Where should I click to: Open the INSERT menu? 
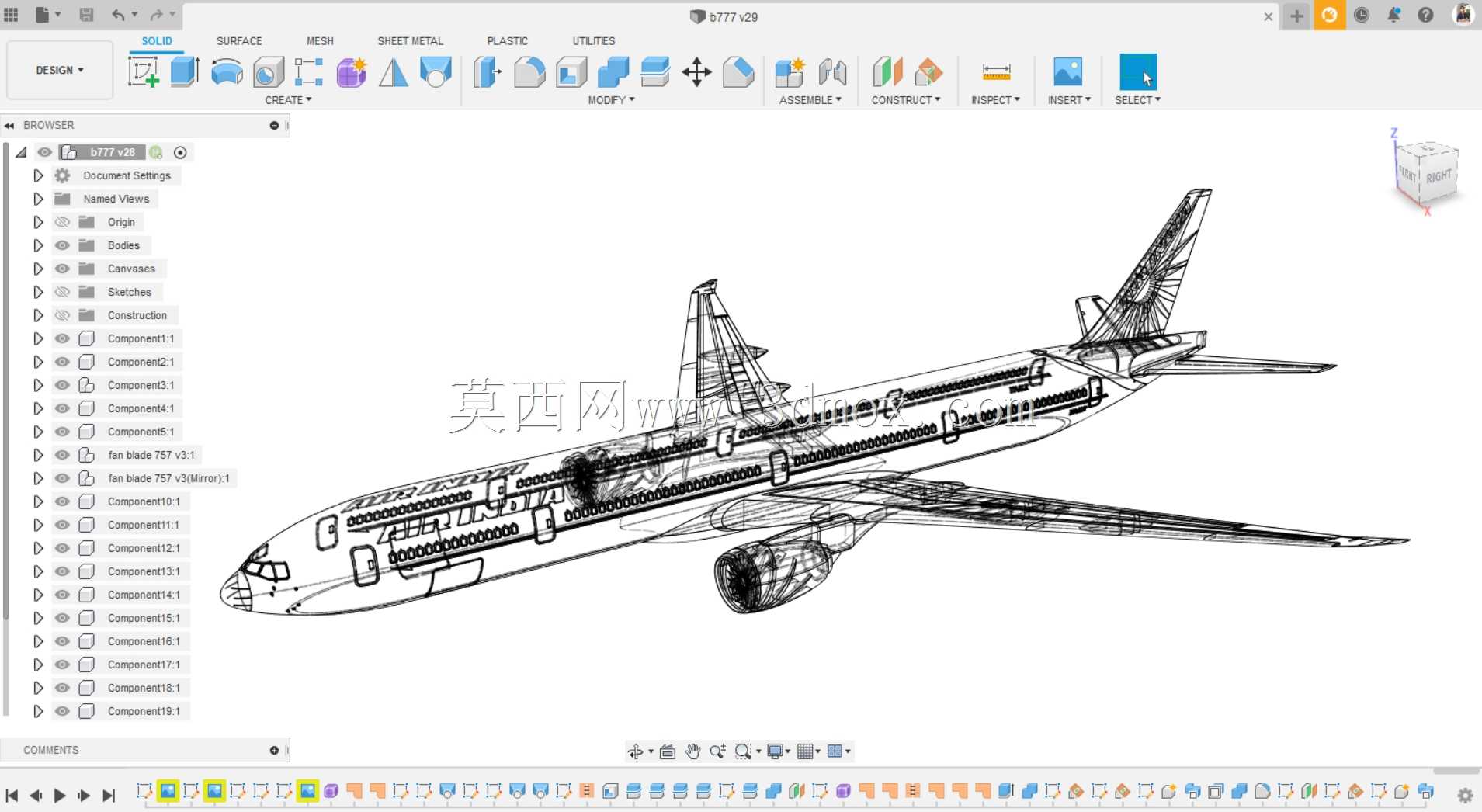[1069, 100]
